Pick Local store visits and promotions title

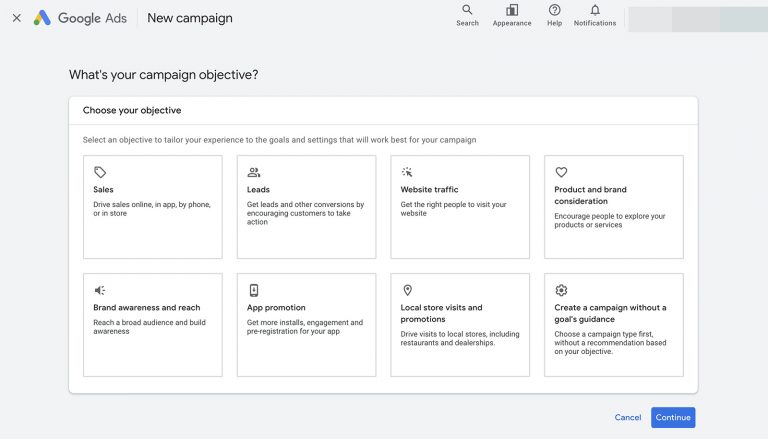pos(441,313)
